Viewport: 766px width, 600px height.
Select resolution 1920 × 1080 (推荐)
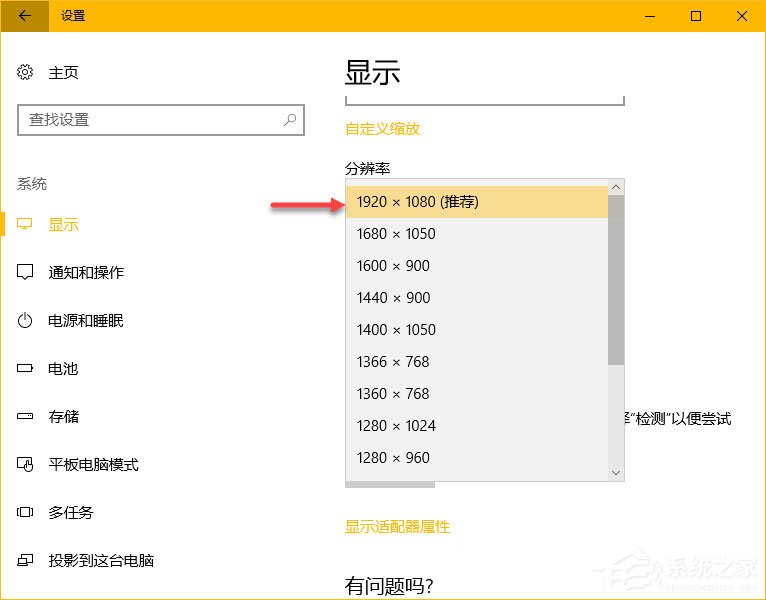[477, 202]
